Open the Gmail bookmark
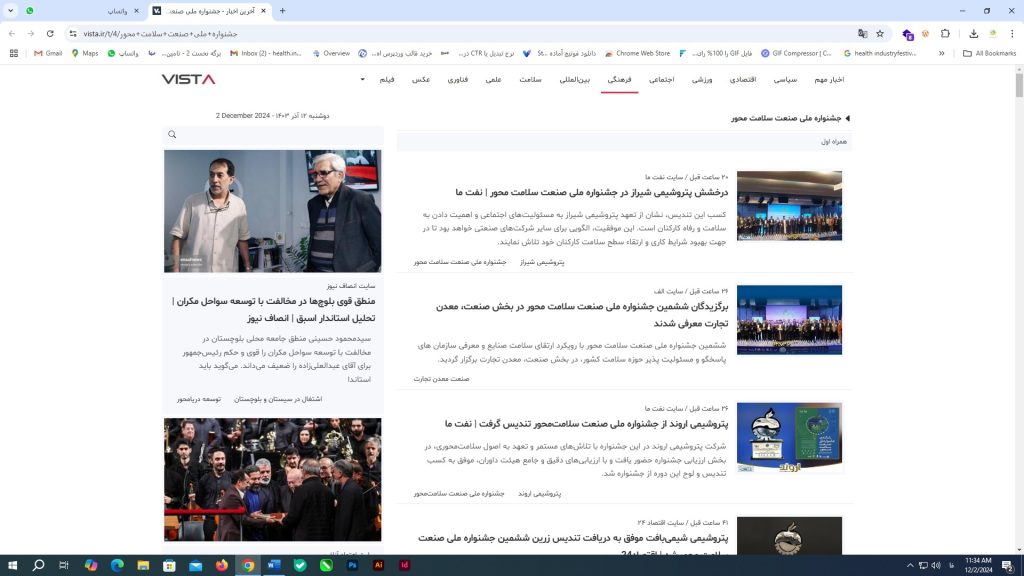 [48, 53]
